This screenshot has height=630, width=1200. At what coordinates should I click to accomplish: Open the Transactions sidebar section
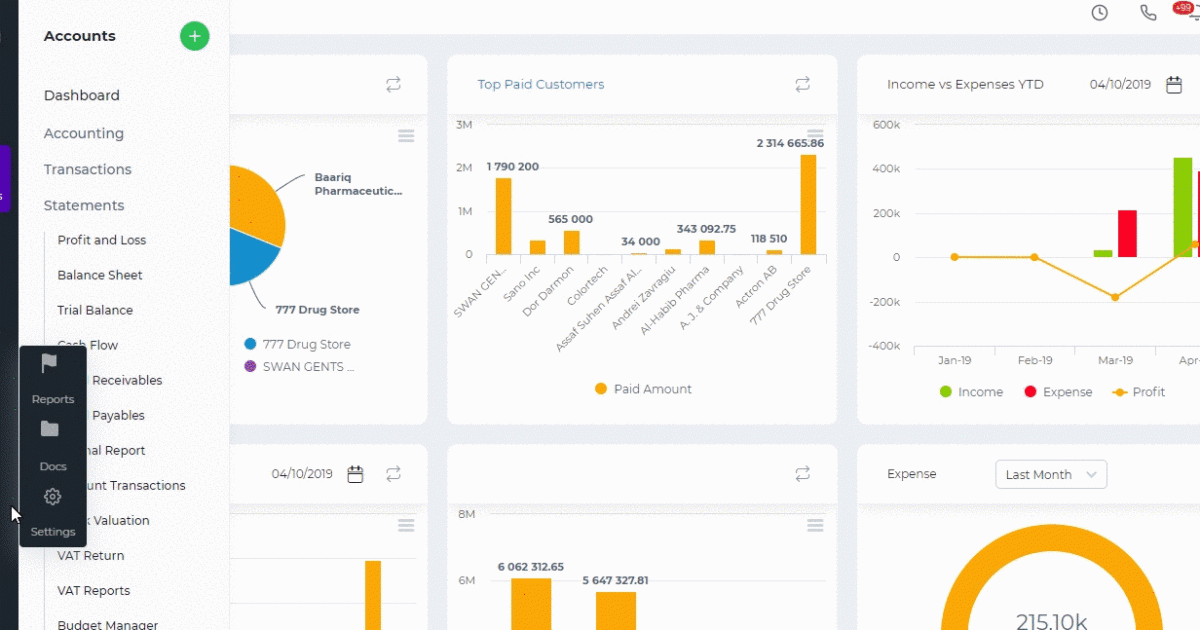[88, 169]
